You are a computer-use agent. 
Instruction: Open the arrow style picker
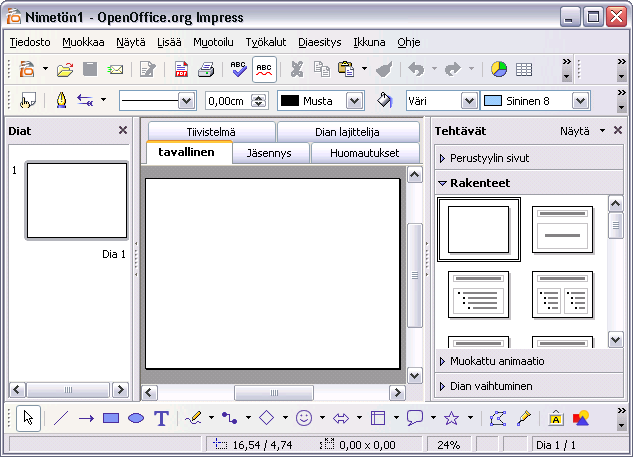pos(86,100)
